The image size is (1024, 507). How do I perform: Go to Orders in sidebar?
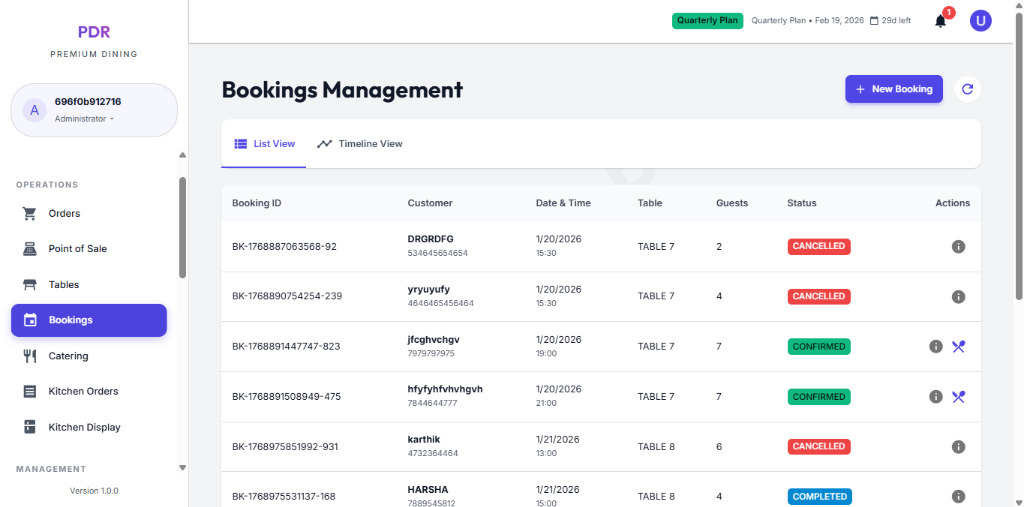coord(64,213)
